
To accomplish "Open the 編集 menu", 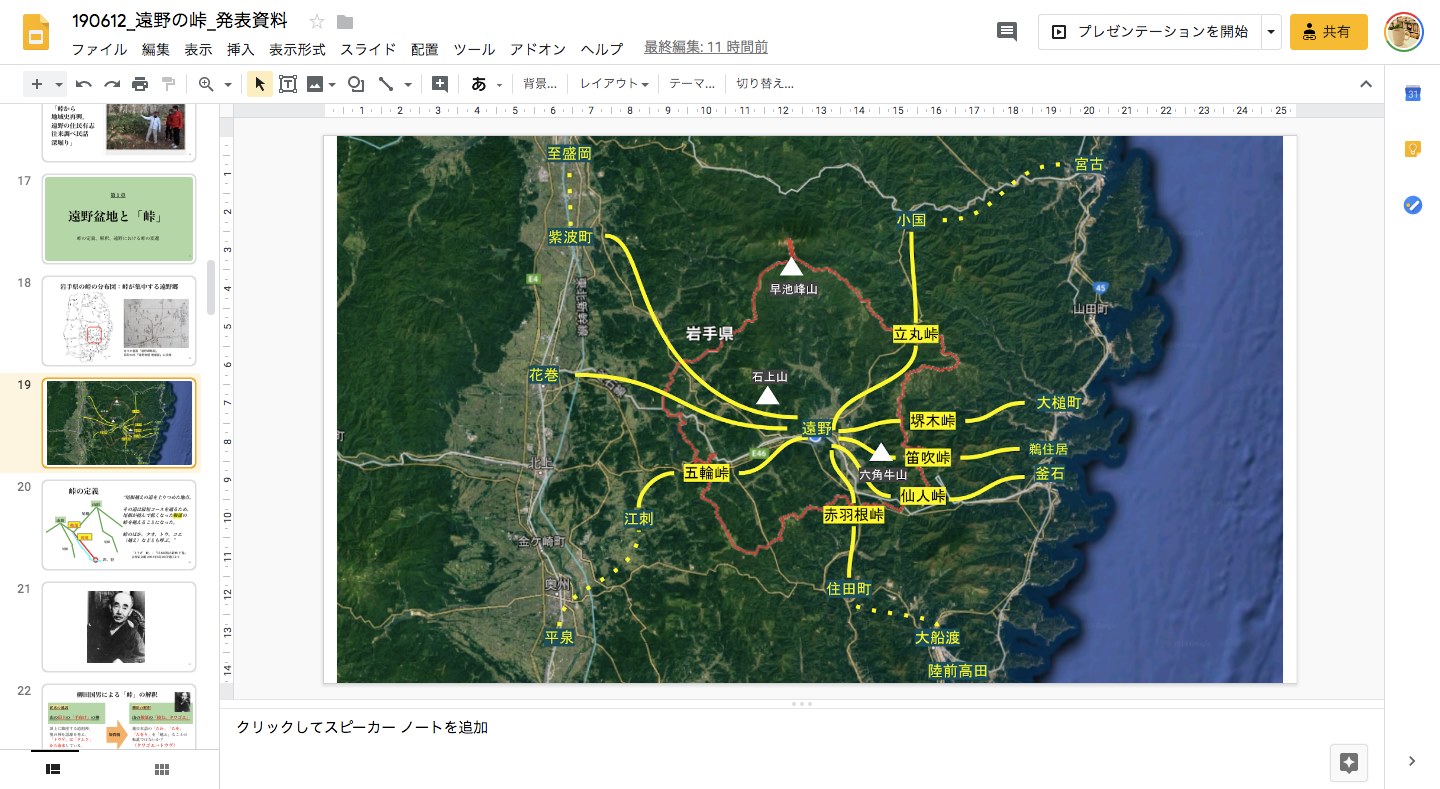I will (156, 49).
